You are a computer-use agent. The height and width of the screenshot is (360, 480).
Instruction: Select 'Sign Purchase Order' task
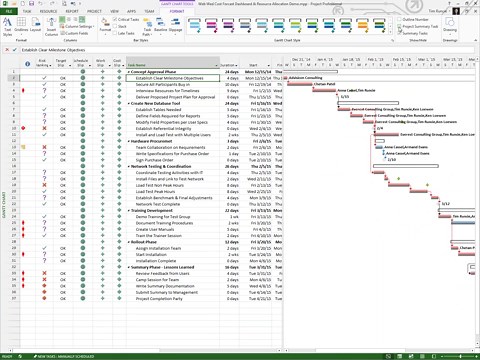(x=154, y=160)
